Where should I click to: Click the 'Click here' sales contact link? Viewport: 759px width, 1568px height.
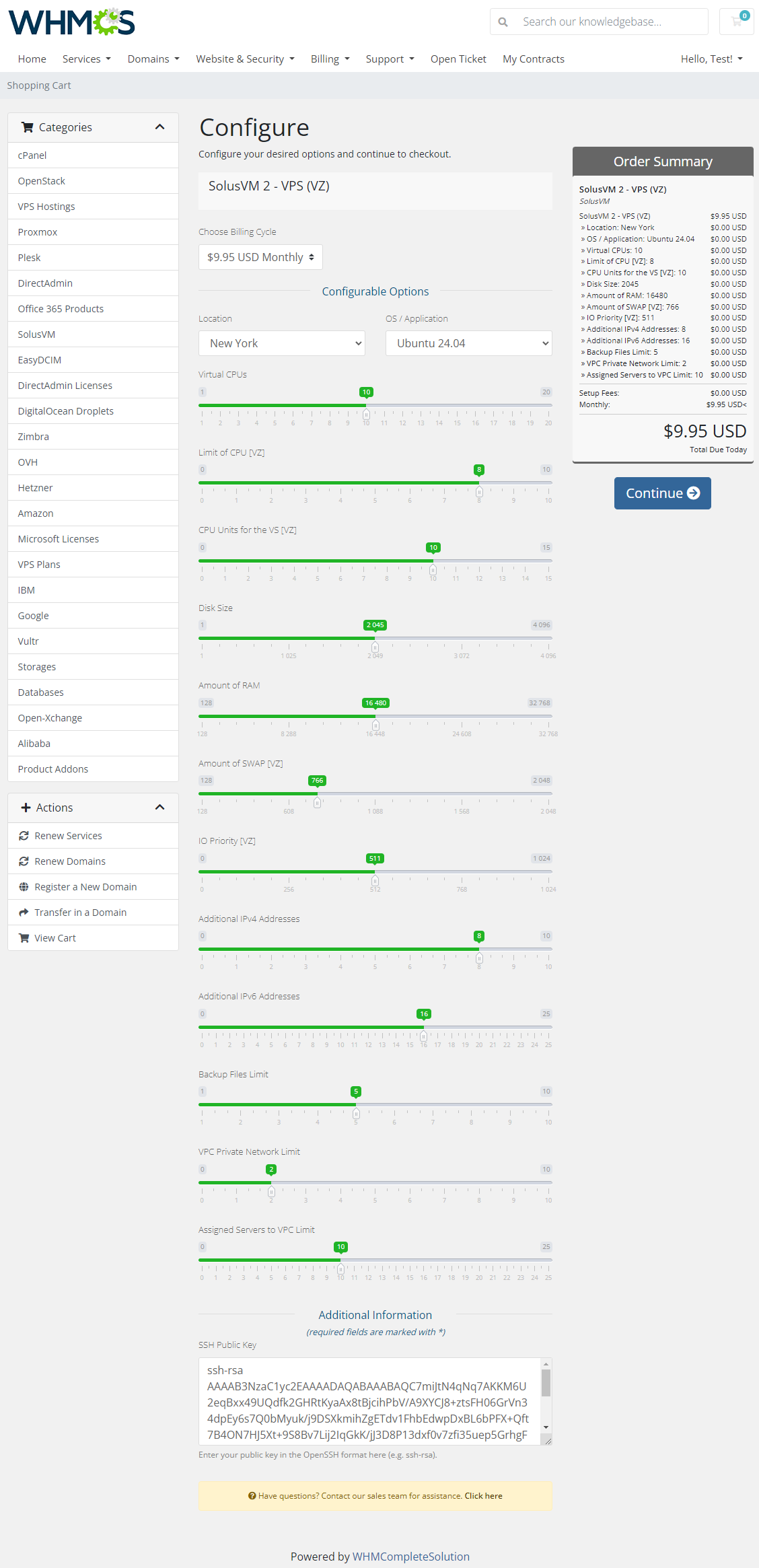tap(483, 1496)
